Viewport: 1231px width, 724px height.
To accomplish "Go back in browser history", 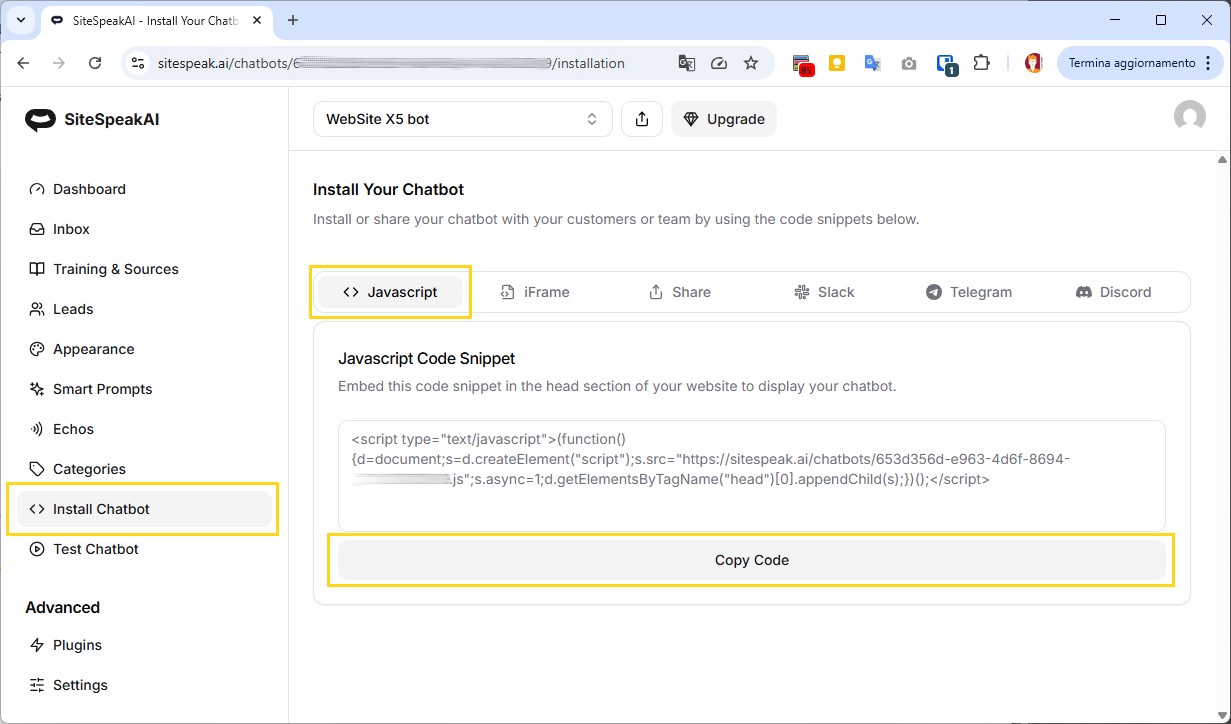I will coord(23,63).
